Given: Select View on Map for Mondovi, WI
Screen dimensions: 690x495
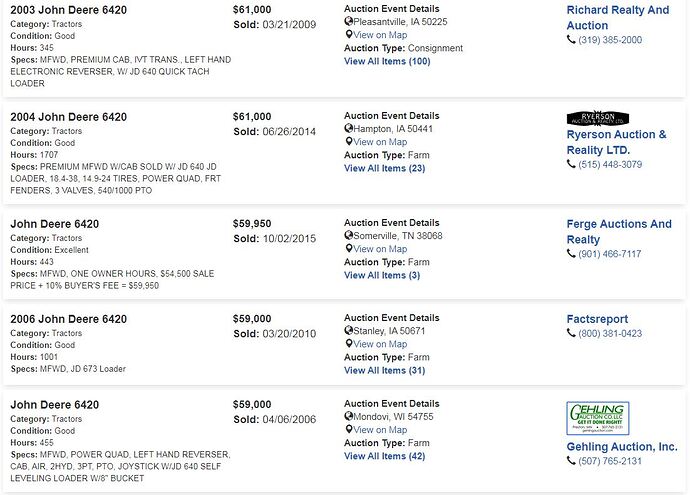Looking at the screenshot, I should pos(380,429).
